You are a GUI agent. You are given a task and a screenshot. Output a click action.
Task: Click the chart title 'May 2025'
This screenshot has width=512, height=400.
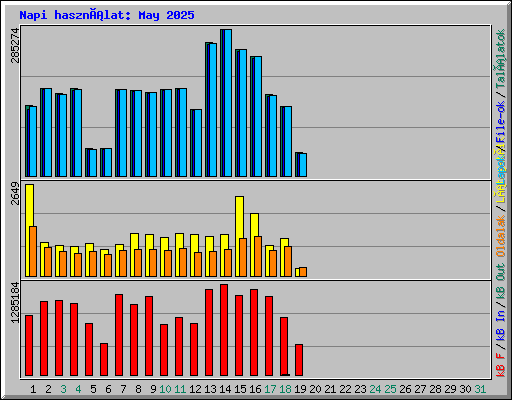click(166, 15)
